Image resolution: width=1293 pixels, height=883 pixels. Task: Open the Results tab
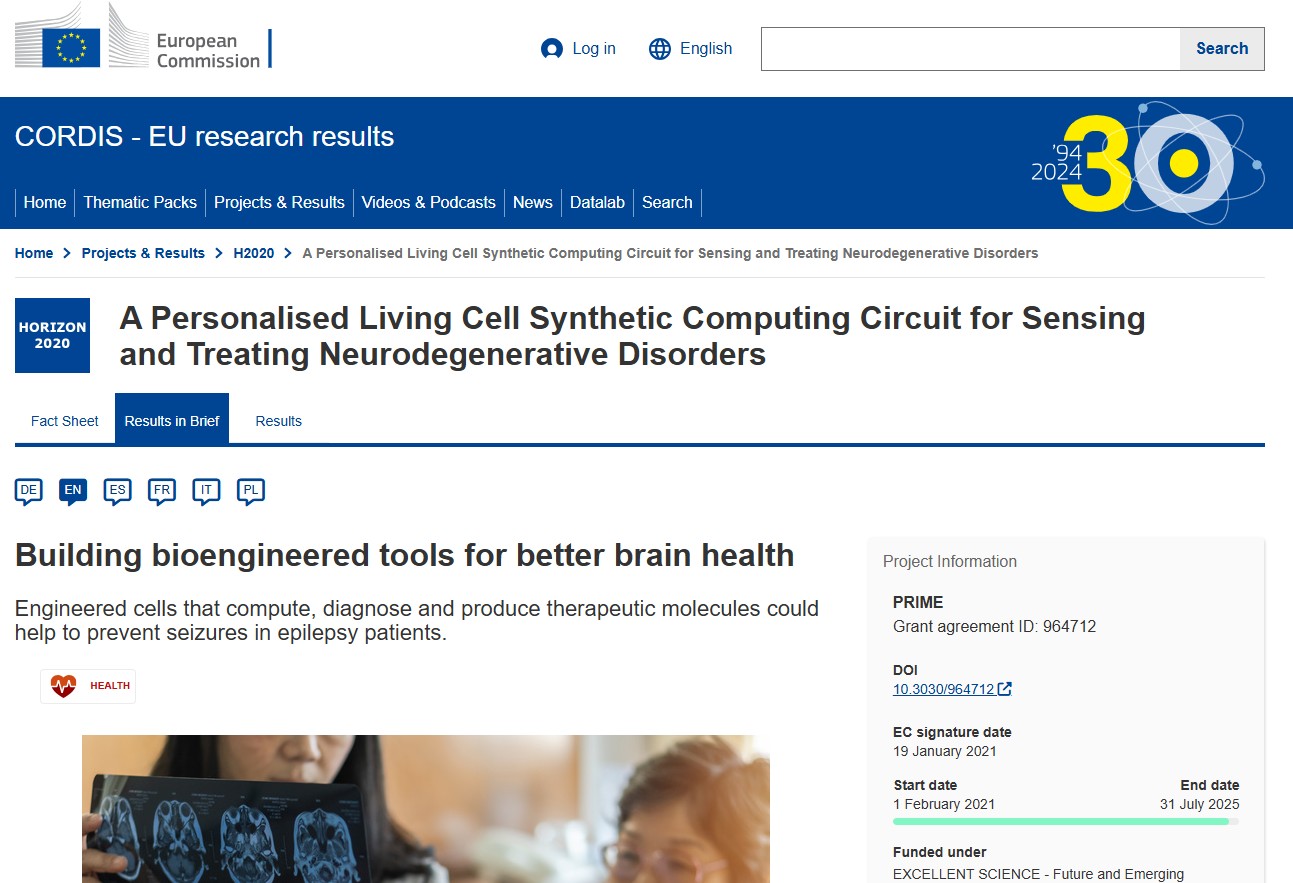[278, 421]
